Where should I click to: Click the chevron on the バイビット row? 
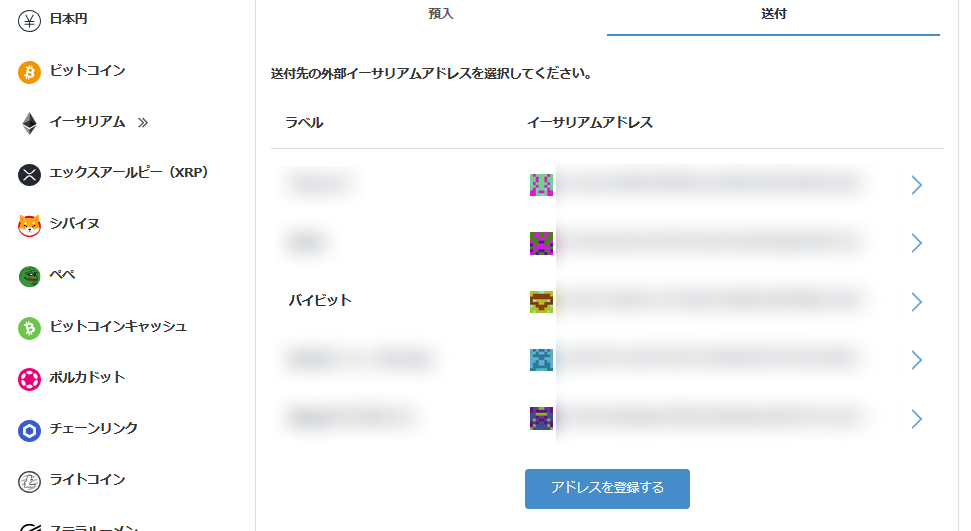(916, 302)
